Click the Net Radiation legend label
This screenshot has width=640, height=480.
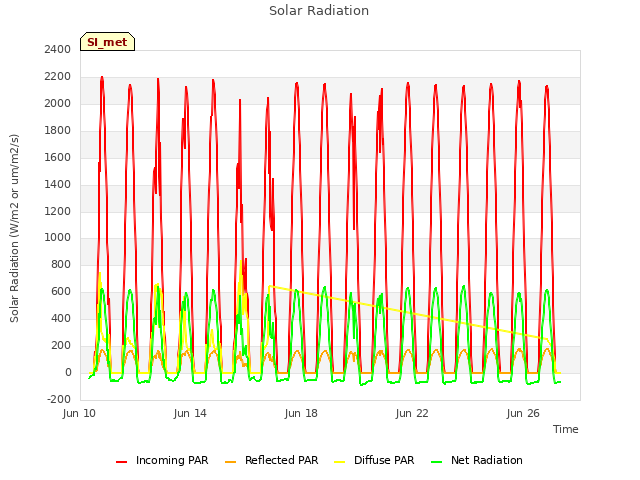487,460
